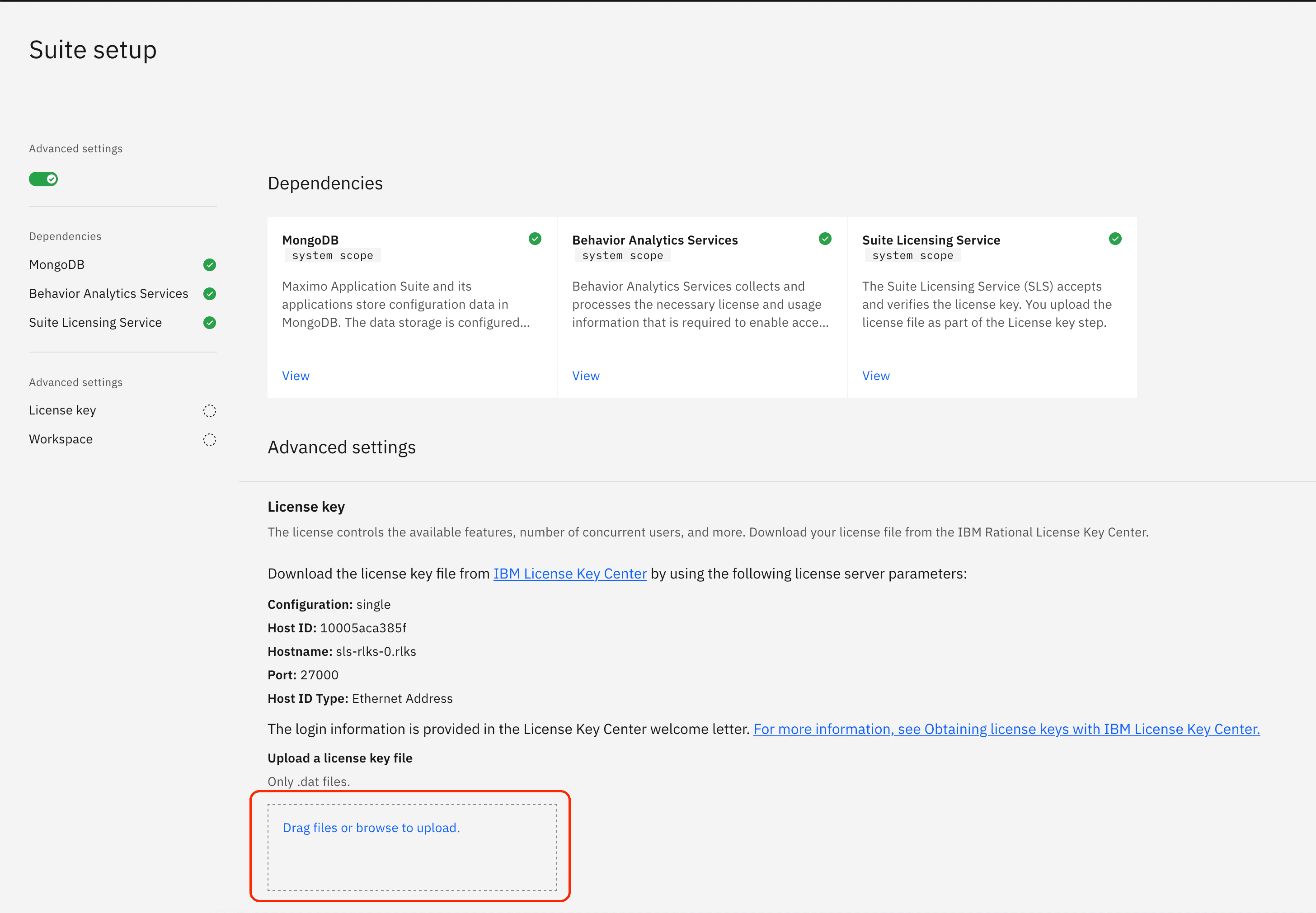Image resolution: width=1316 pixels, height=913 pixels.
Task: Select Behavior Analytics Services in sidebar
Action: click(108, 293)
